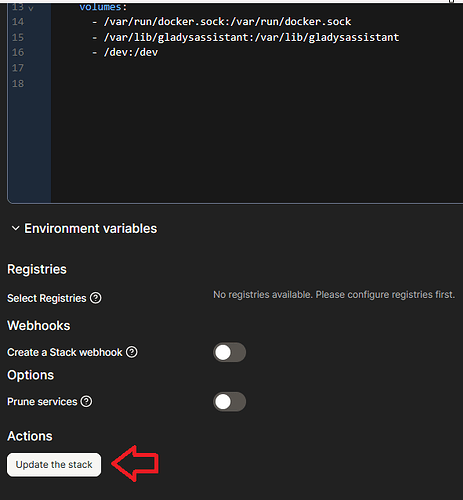Viewport: 463px width, 500px height.
Task: Click the Prune services help icon
Action: (86, 401)
